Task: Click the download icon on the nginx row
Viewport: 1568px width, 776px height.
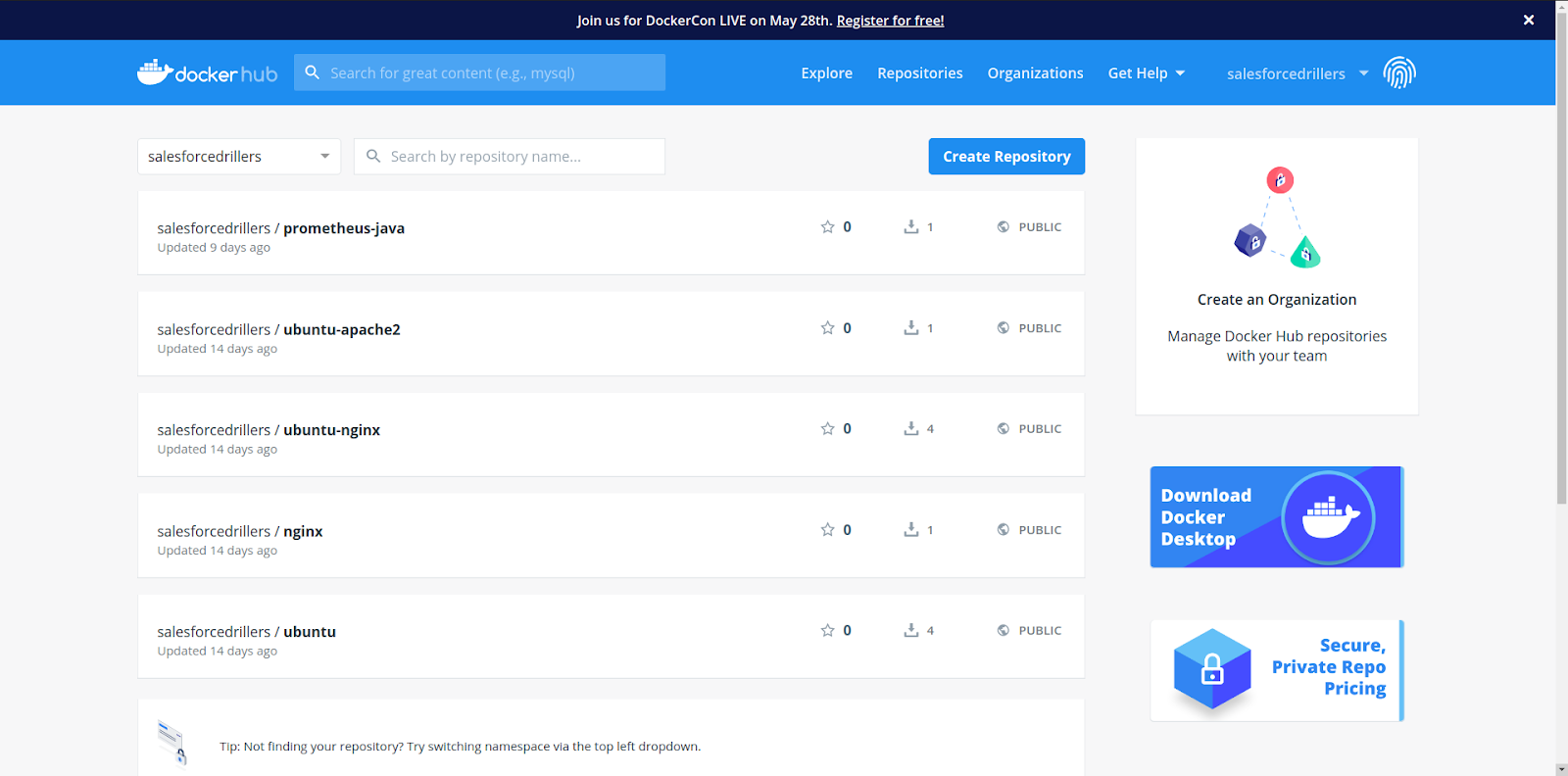Action: [911, 529]
